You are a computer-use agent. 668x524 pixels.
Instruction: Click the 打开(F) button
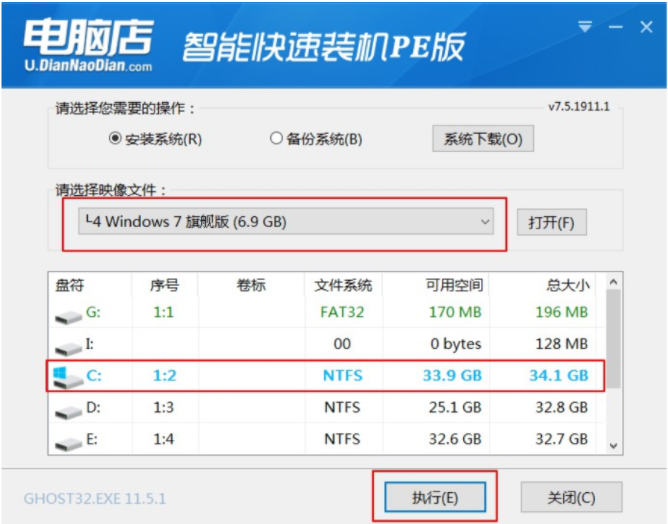[552, 222]
